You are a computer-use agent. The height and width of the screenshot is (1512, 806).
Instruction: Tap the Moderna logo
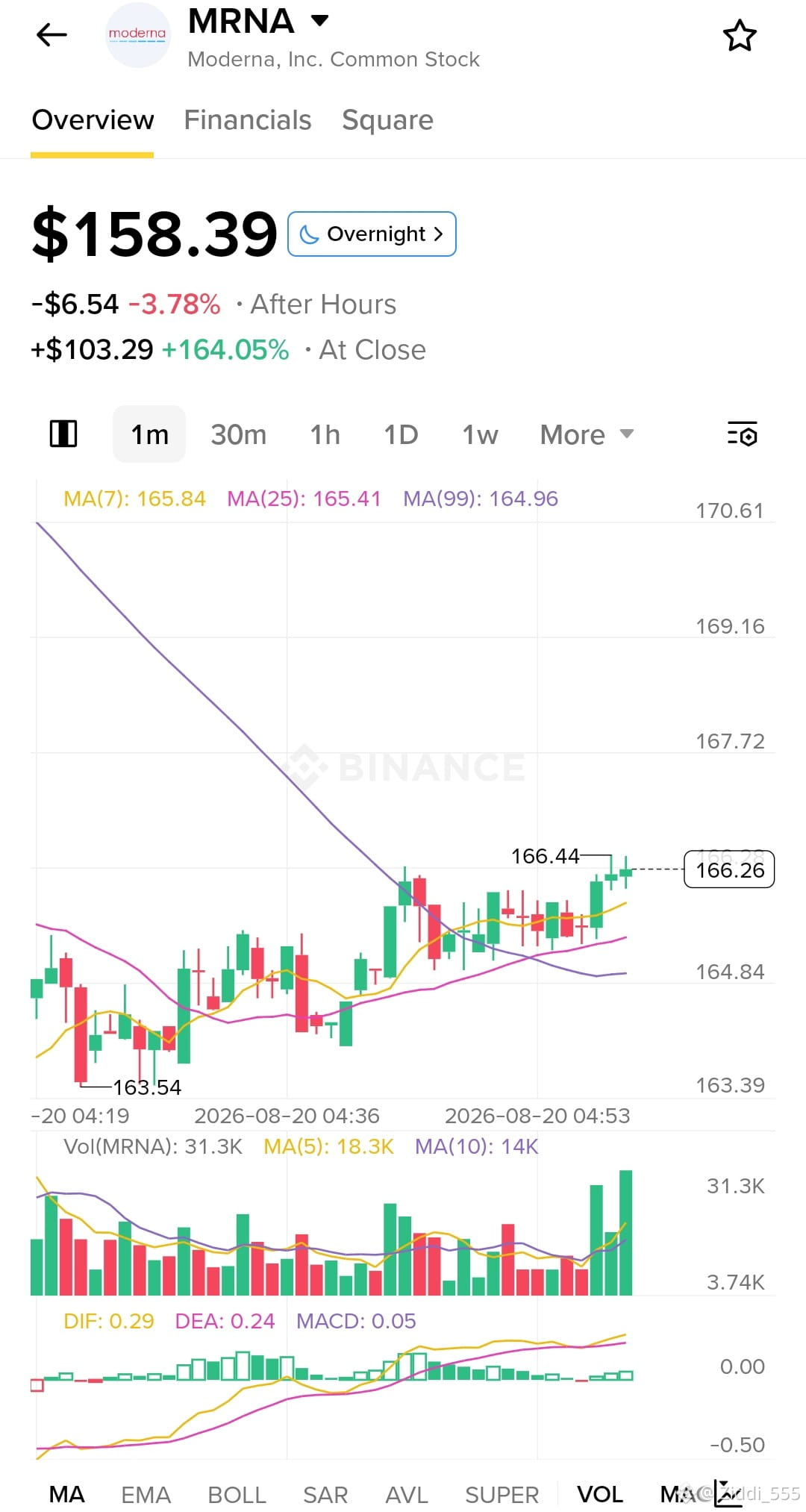pos(137,35)
